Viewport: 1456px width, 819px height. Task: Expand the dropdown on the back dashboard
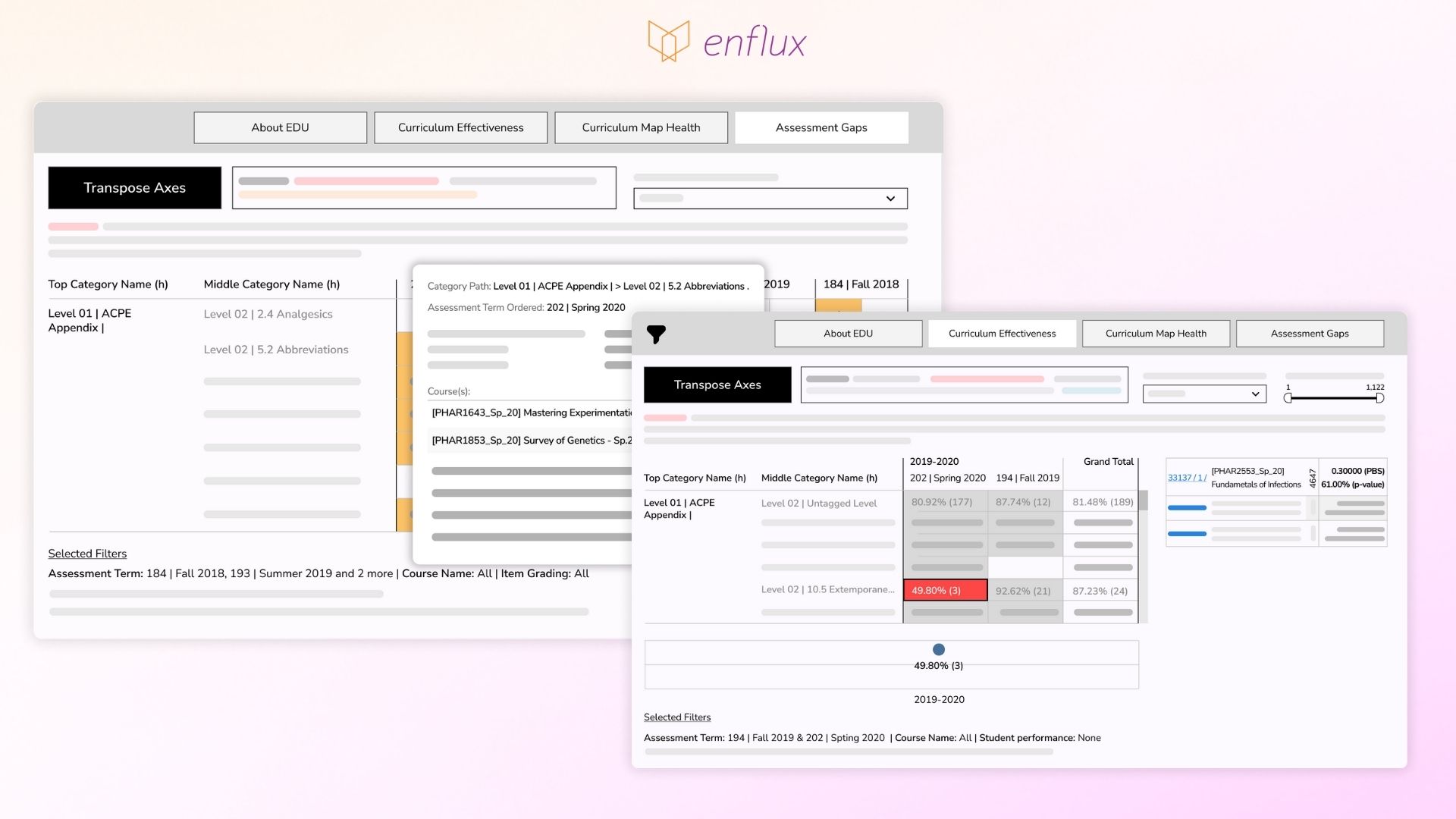pos(769,198)
